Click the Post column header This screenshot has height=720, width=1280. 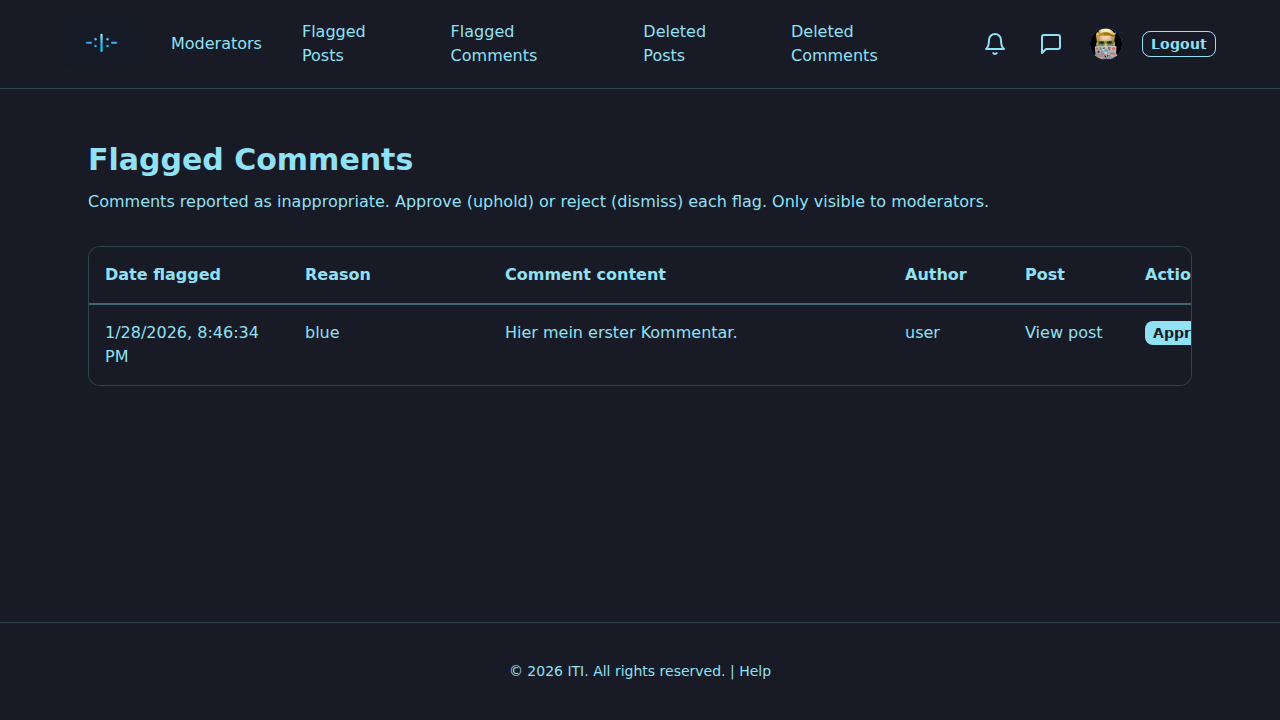point(1045,274)
